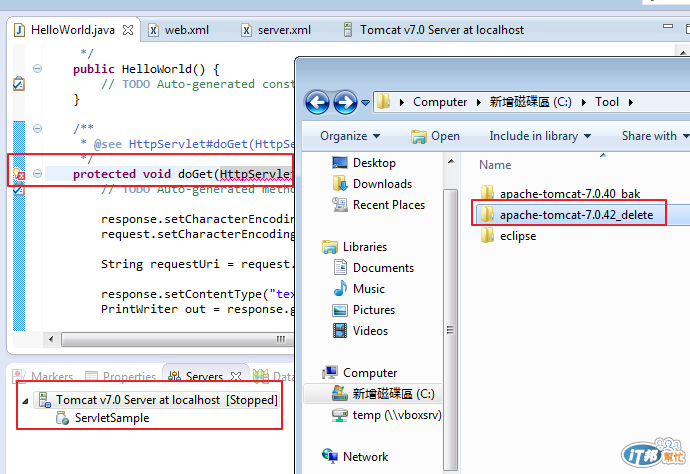Select Recent Places in the navigation pane
This screenshot has width=690, height=474.
pos(378,205)
